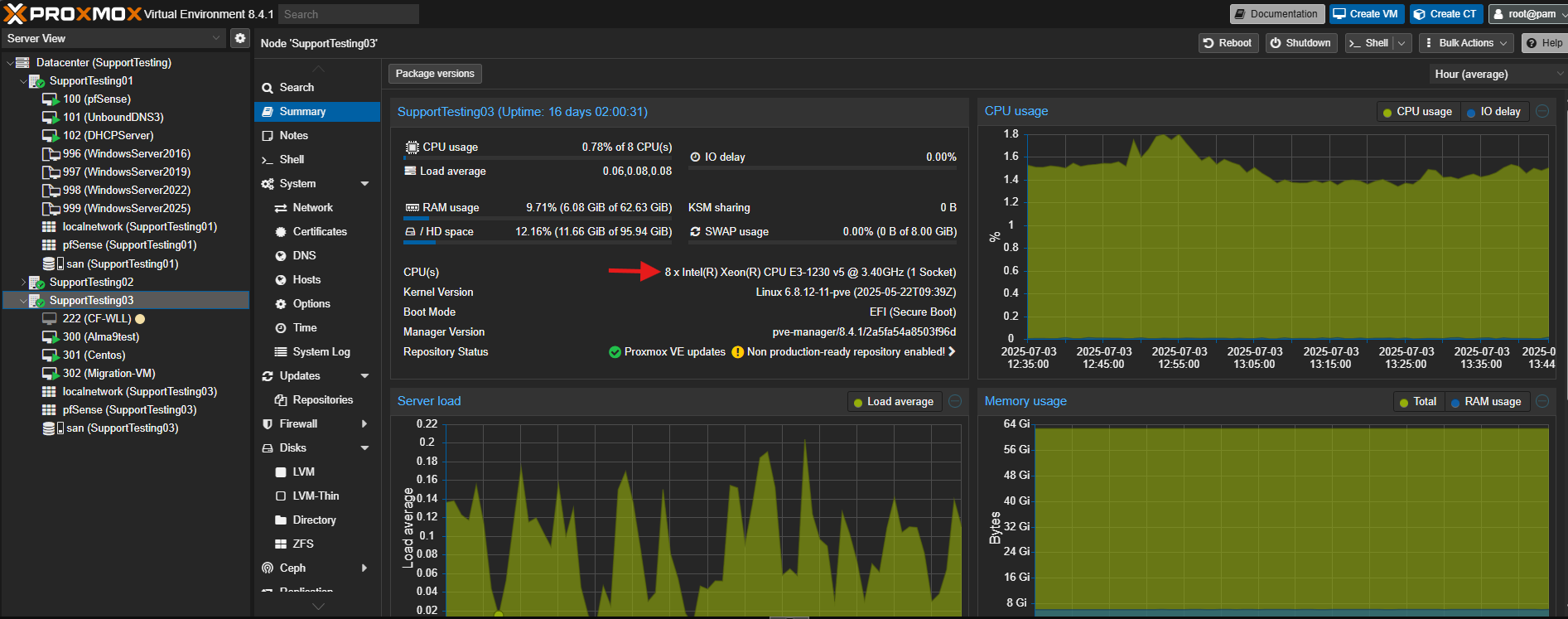
Task: Toggle Total series in Memory legend
Action: (x=1418, y=402)
